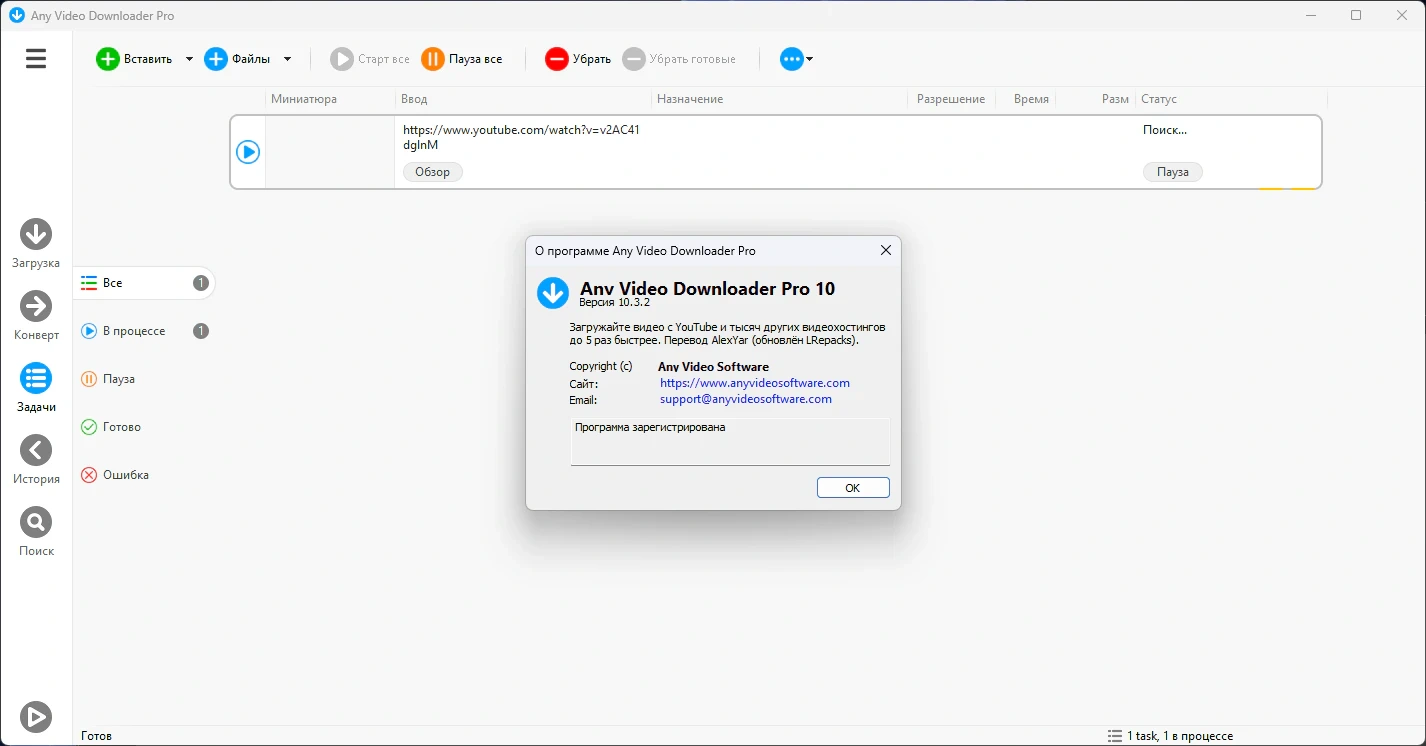Expand the Вставить dropdown arrow
The width and height of the screenshot is (1426, 746).
pos(189,59)
